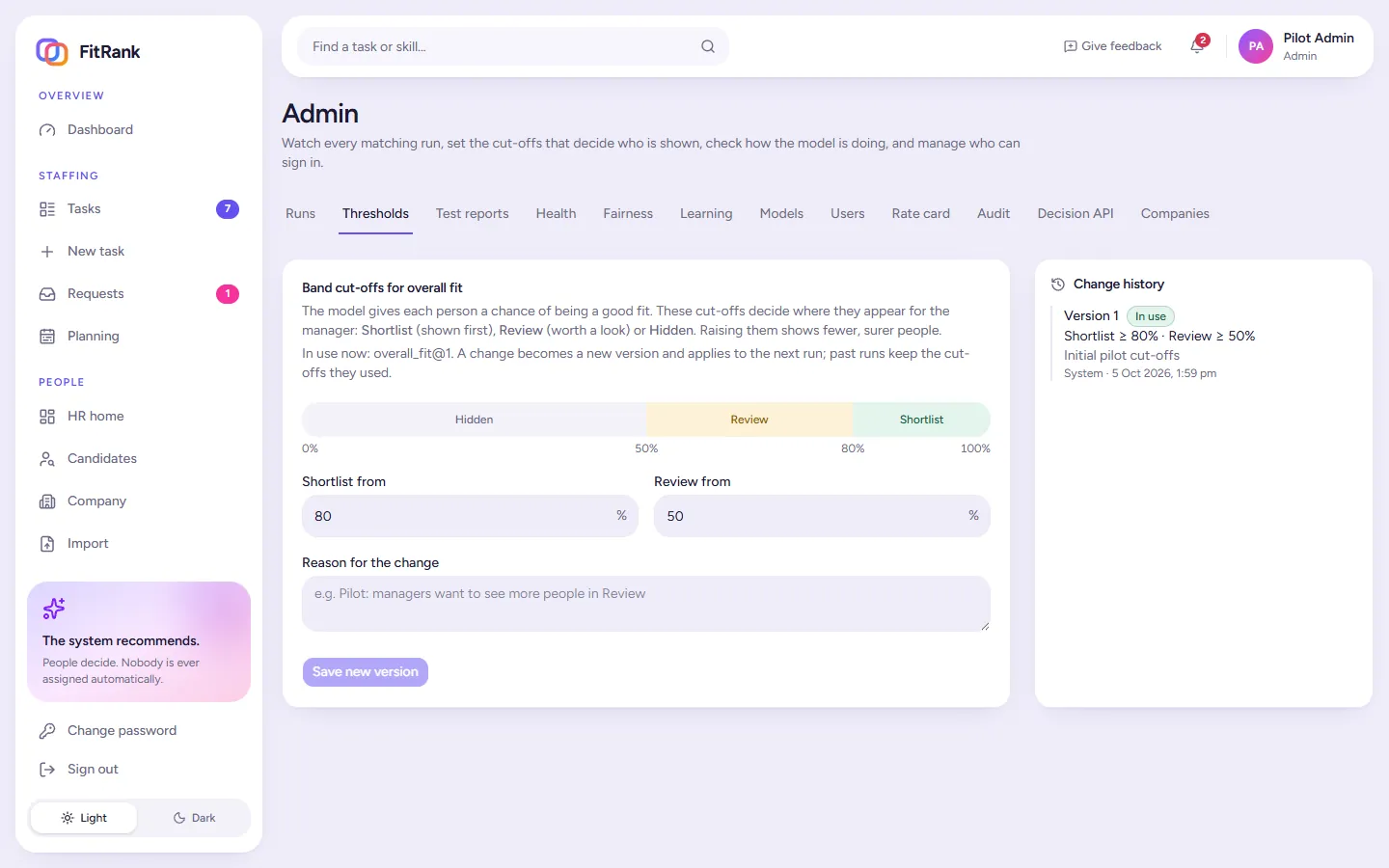
Task: Click the Sign out link
Action: [139, 770]
